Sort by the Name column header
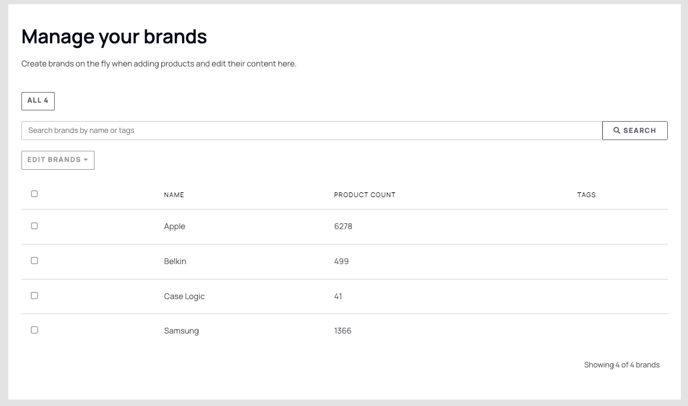Viewport: 688px width, 406px height. click(x=174, y=195)
